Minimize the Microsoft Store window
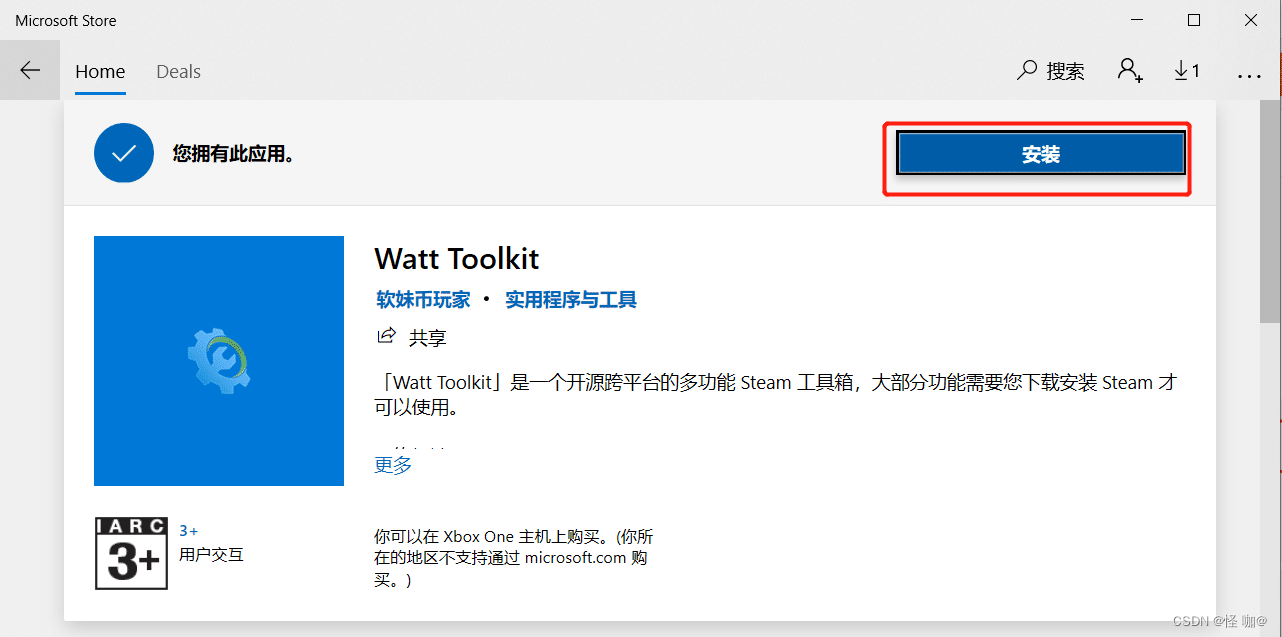 point(1137,20)
